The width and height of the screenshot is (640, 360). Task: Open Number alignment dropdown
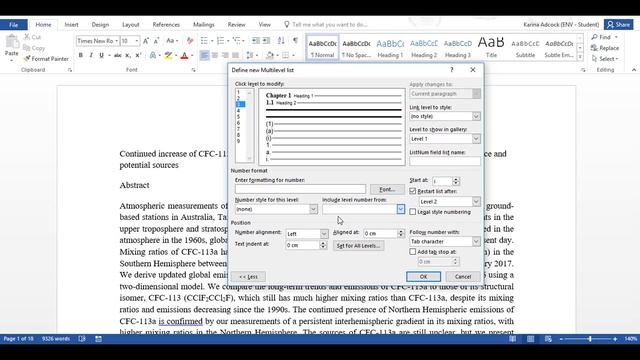(324, 234)
